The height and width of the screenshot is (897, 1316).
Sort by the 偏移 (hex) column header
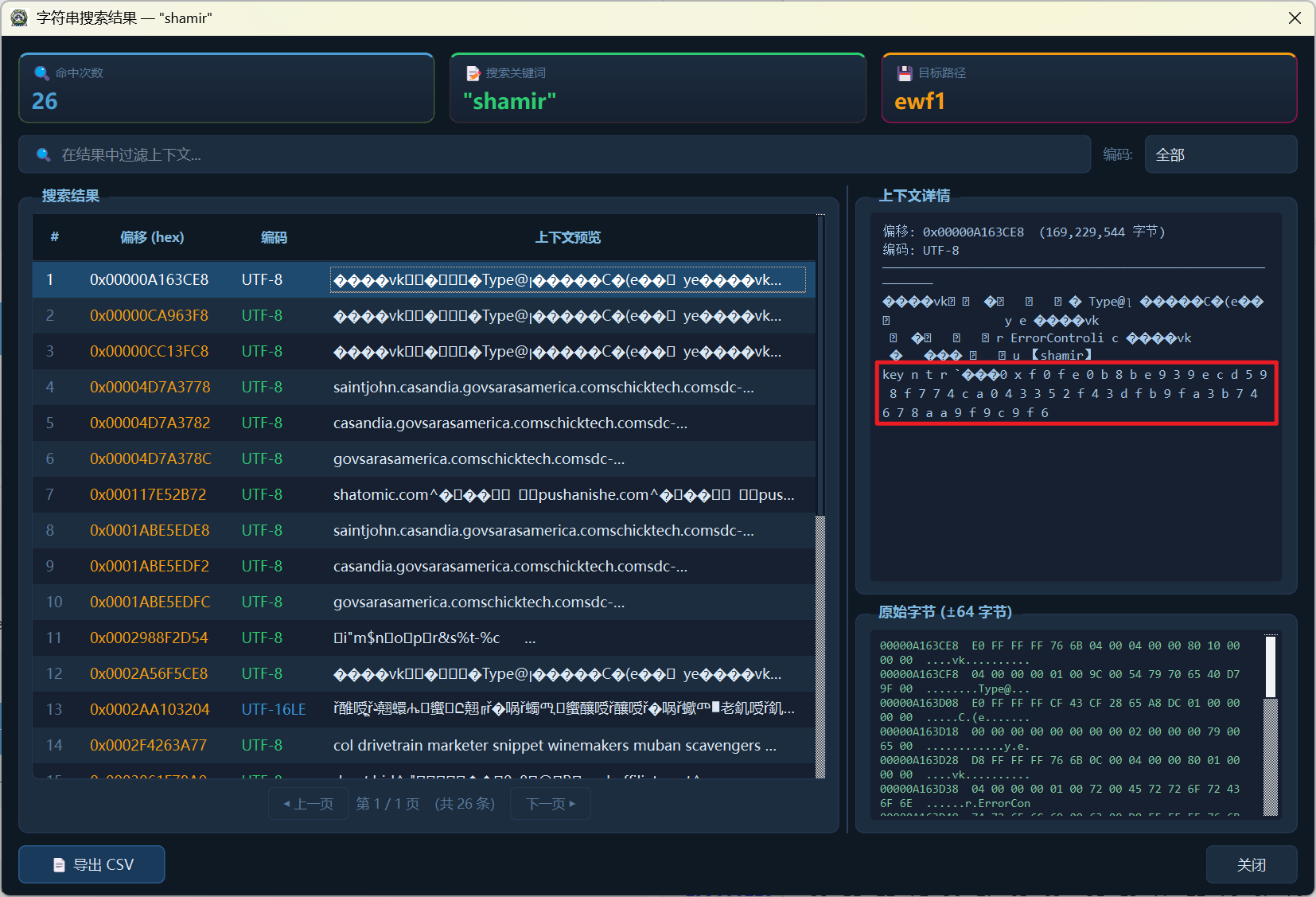[x=151, y=237]
